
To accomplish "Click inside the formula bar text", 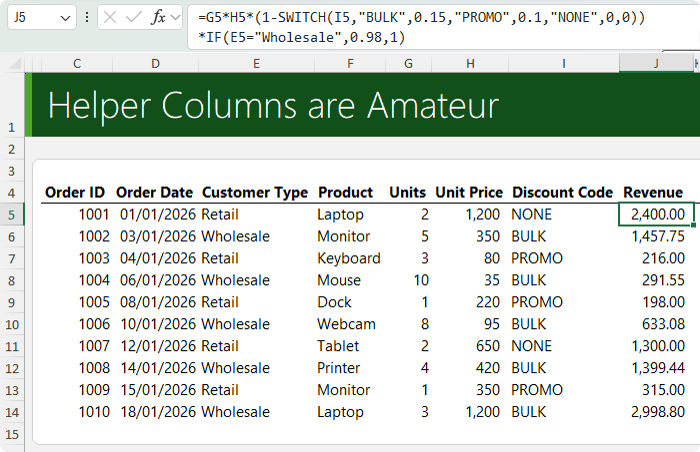I will pyautogui.click(x=421, y=27).
